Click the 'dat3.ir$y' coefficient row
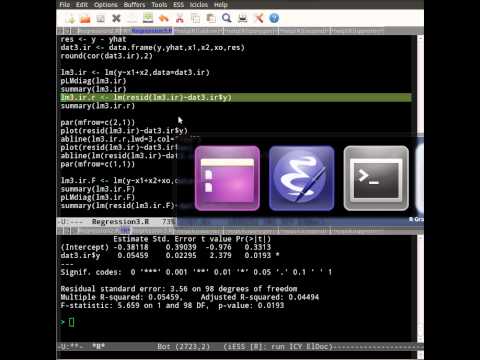Image resolution: width=480 pixels, height=360 pixels. point(170,256)
